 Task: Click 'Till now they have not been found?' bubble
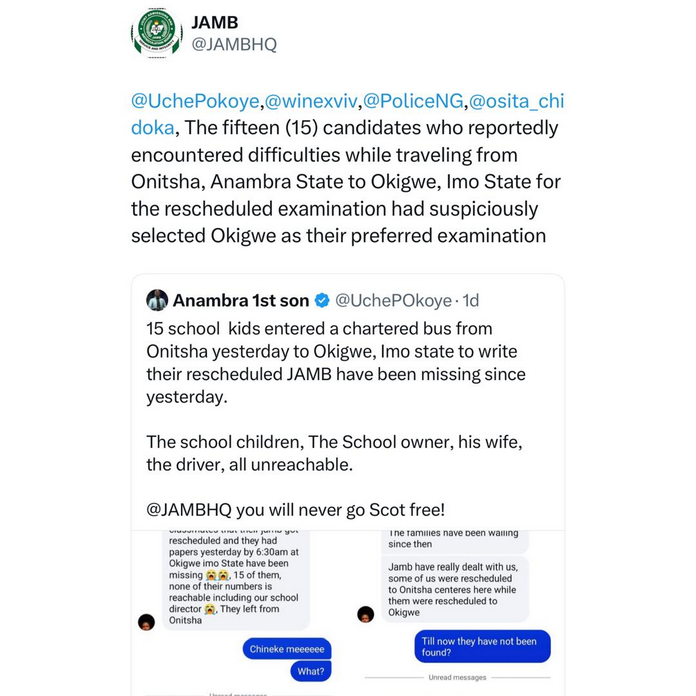(481, 648)
